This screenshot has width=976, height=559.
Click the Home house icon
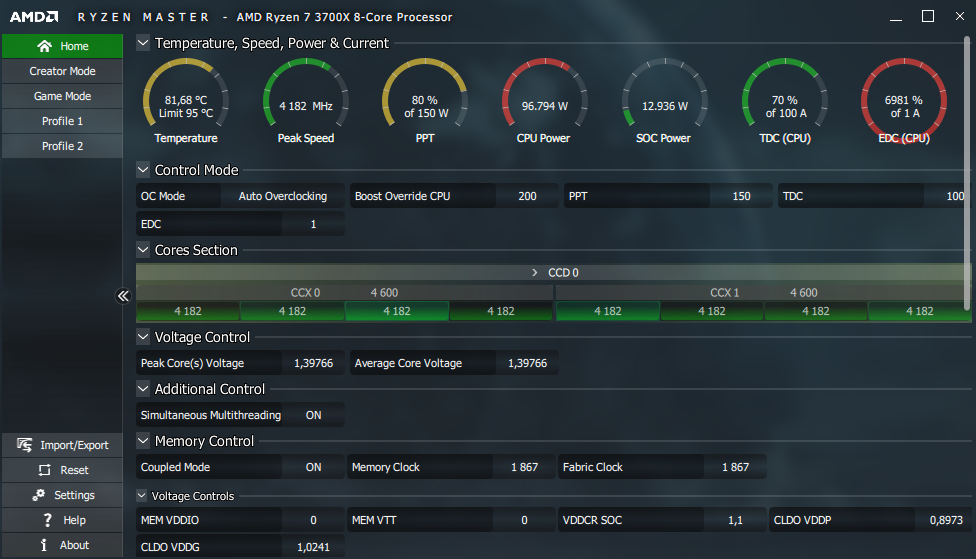coord(44,46)
